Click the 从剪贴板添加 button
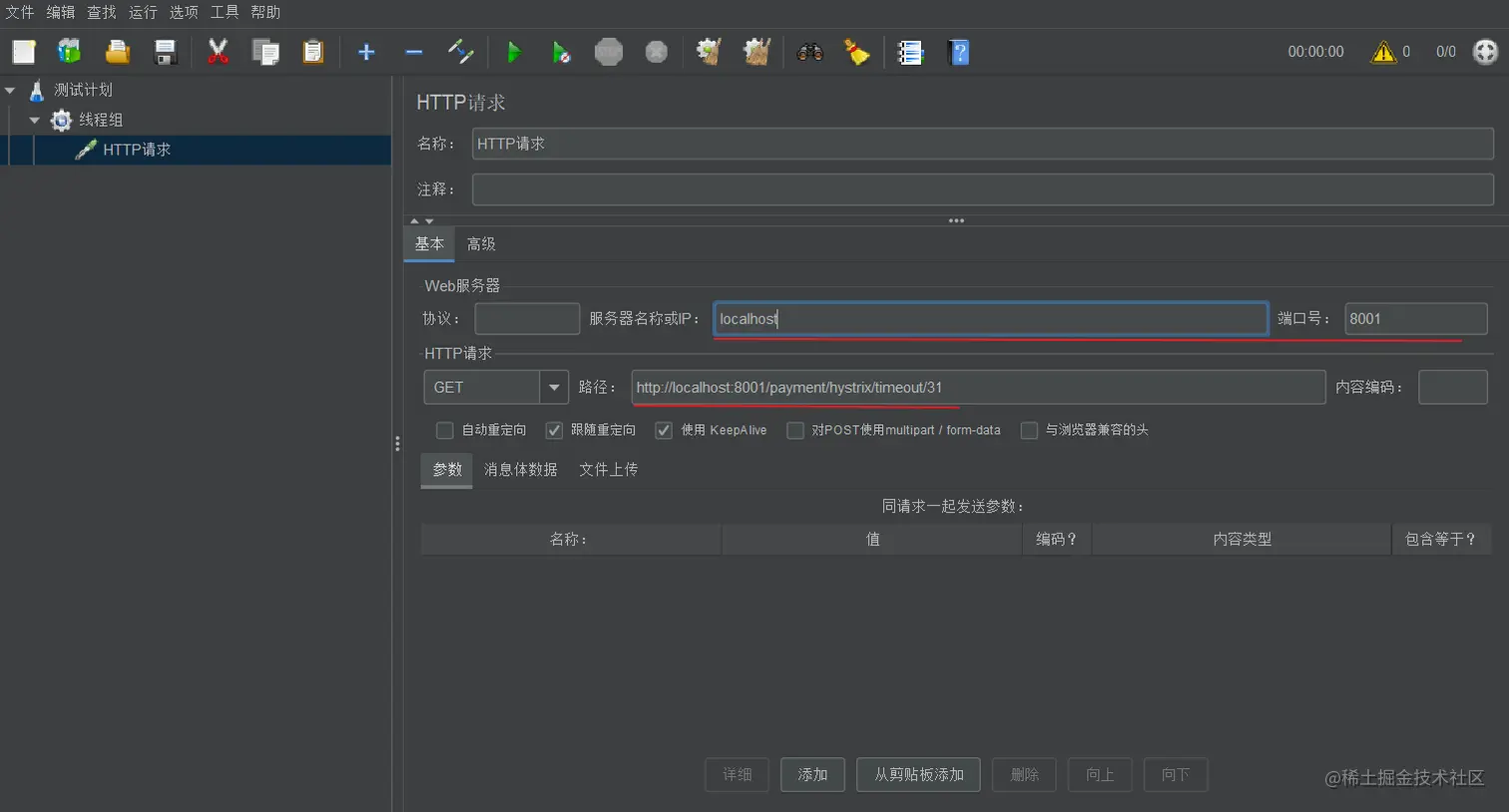 click(919, 775)
